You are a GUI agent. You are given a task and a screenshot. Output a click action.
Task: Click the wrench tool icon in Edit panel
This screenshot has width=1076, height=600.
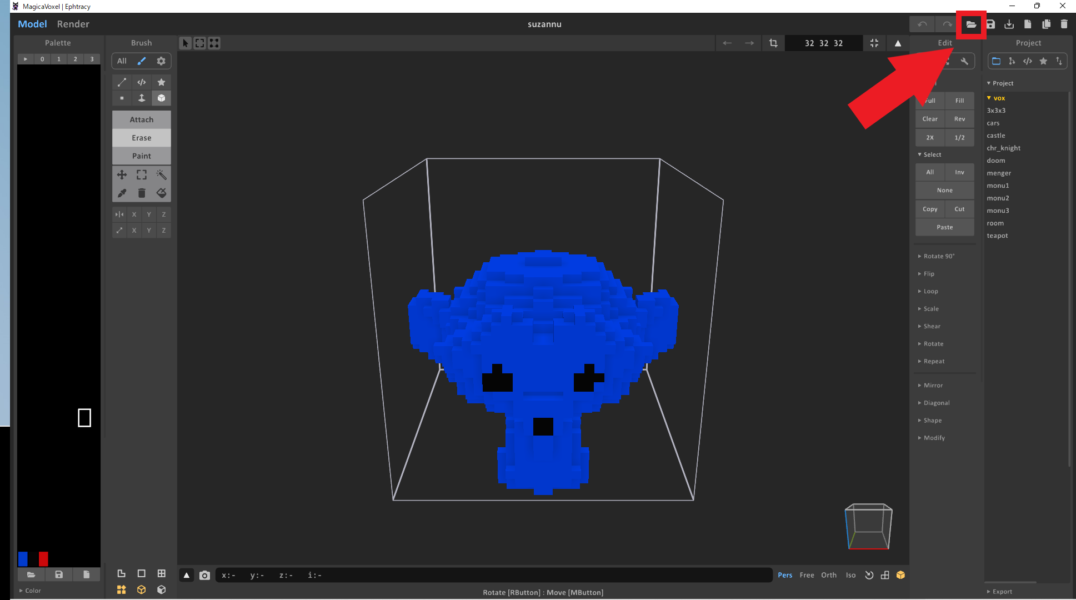coord(964,61)
